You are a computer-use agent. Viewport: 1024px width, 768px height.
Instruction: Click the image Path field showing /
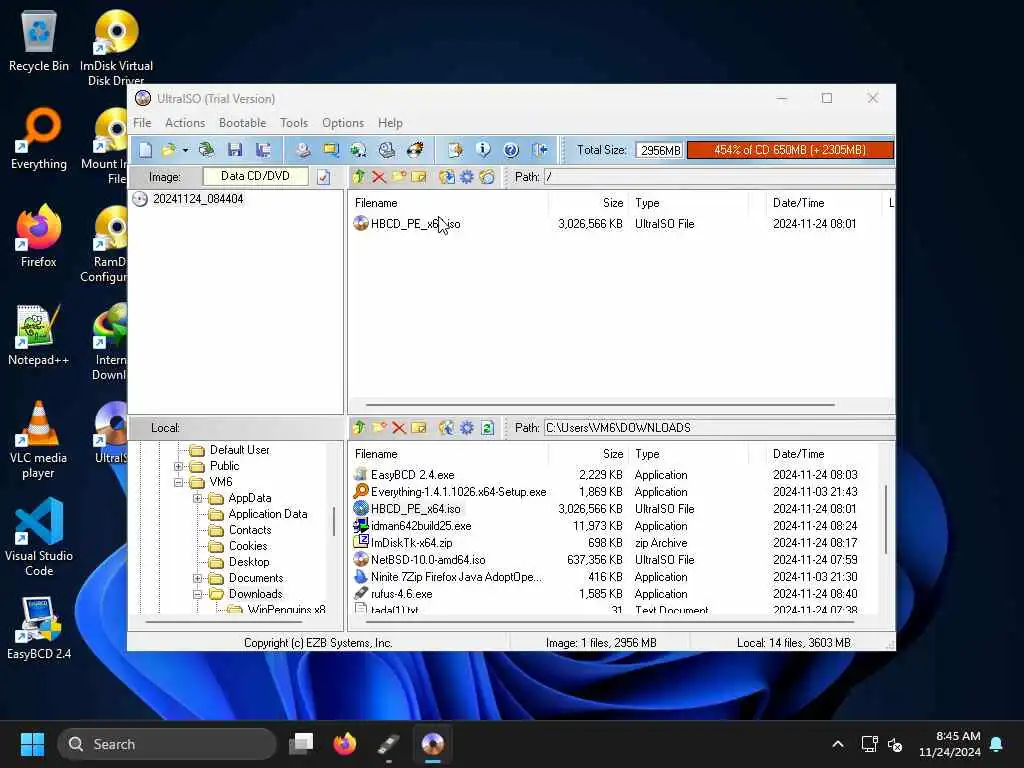719,177
